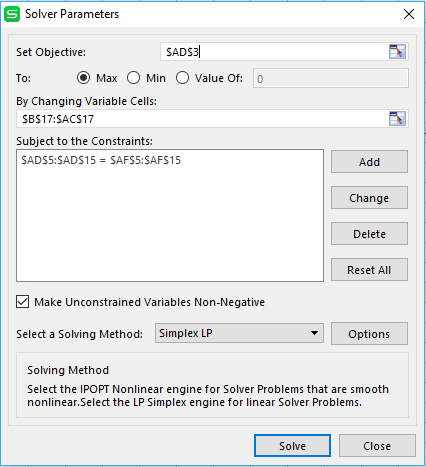This screenshot has width=426, height=467.
Task: Click the Change constraint button
Action: click(x=369, y=198)
